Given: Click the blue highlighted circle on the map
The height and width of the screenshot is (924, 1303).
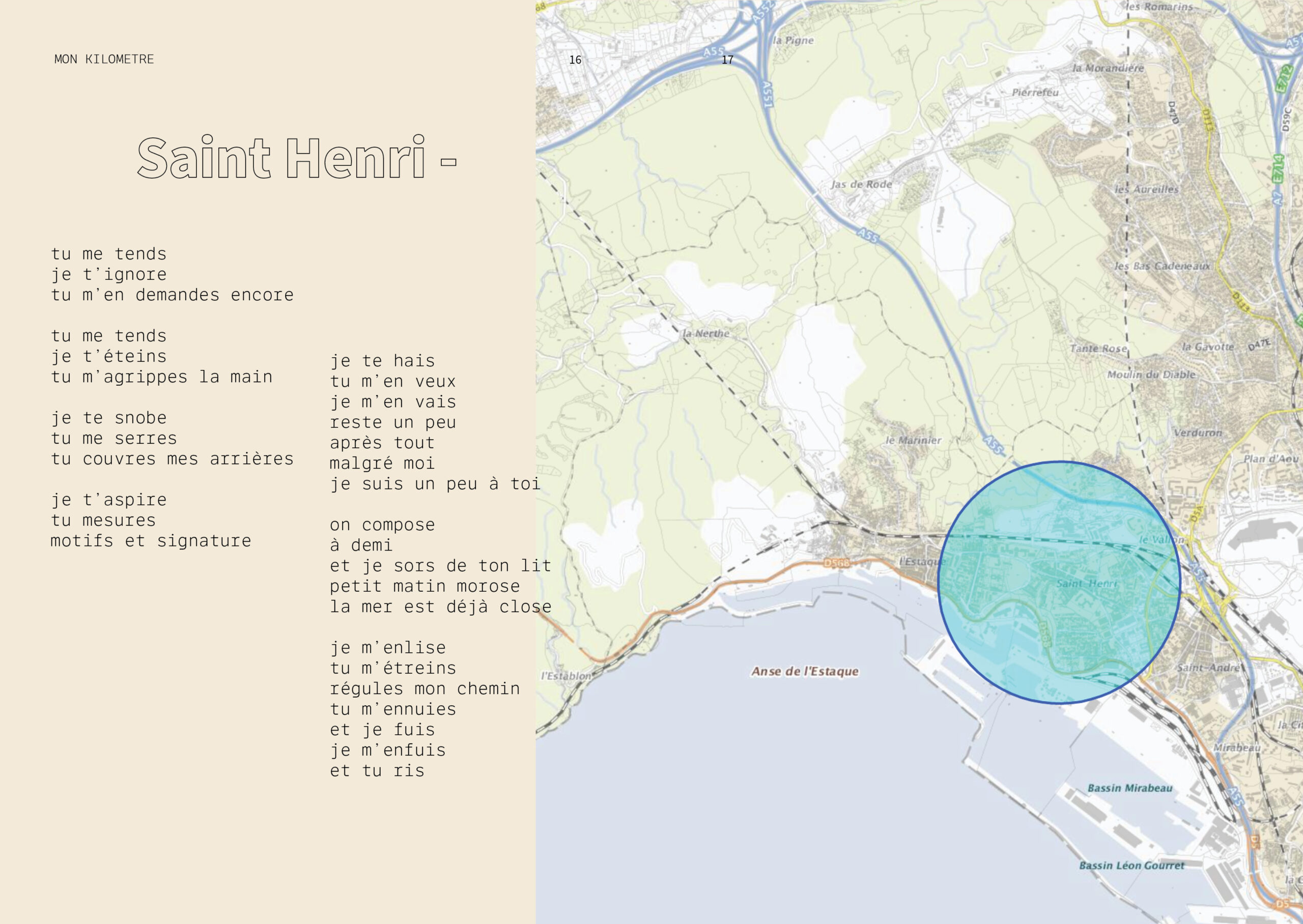Looking at the screenshot, I should pos(1059,583).
